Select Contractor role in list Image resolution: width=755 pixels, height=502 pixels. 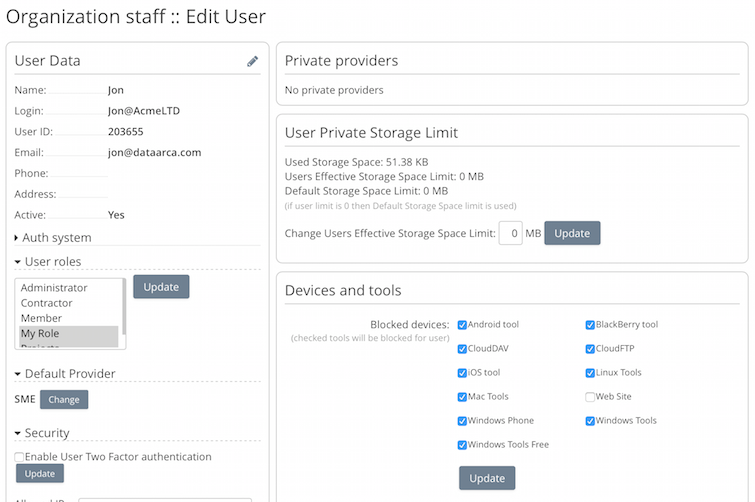47,303
